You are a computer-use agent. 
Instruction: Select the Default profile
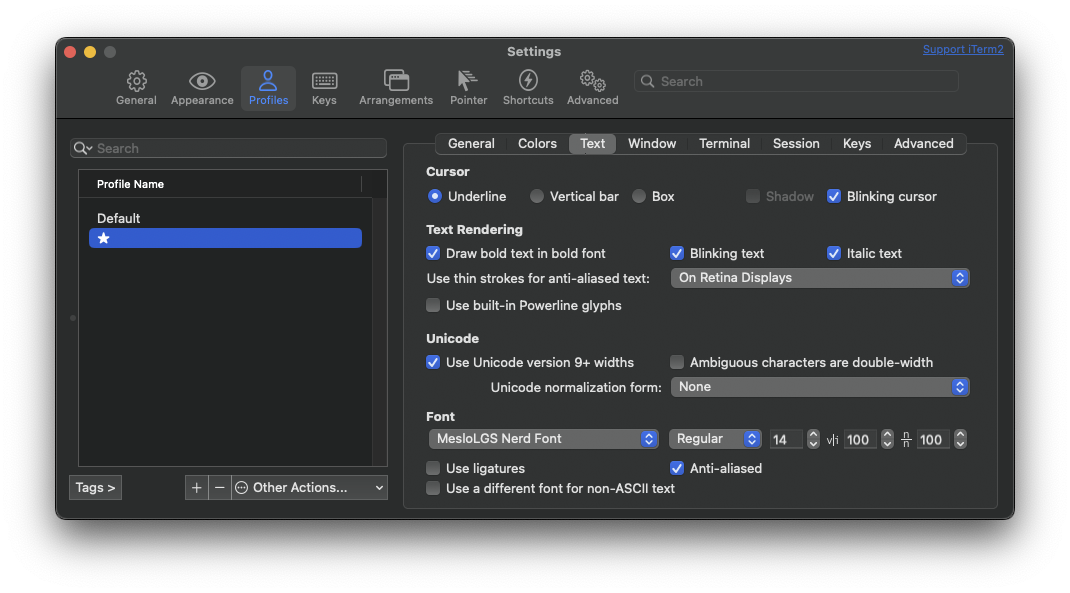click(225, 218)
